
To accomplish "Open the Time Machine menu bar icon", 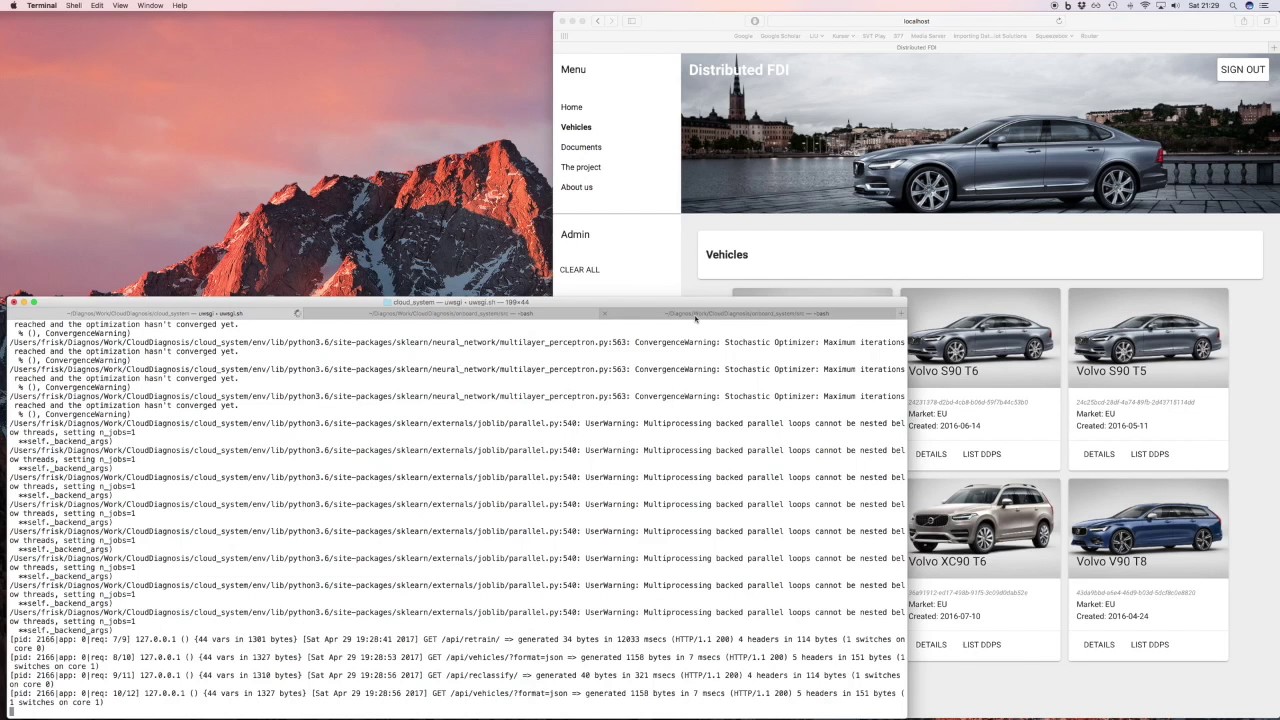I will pyautogui.click(x=1113, y=6).
